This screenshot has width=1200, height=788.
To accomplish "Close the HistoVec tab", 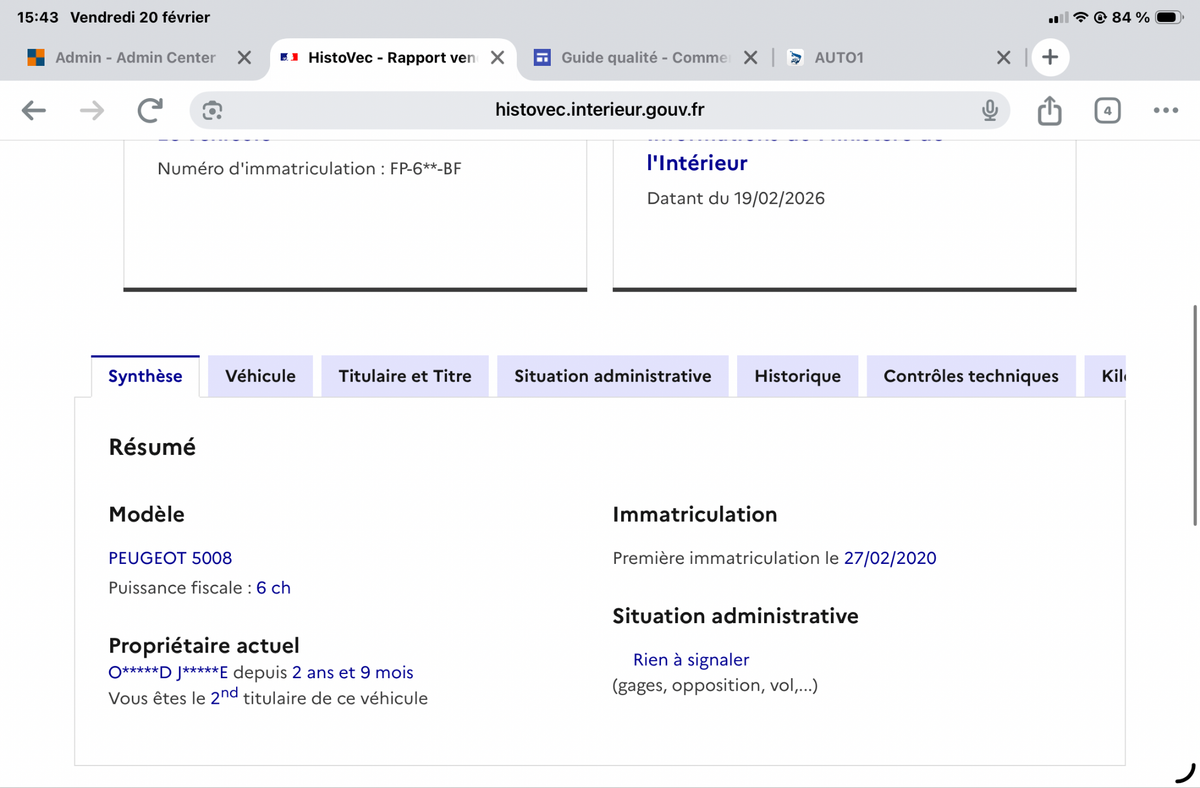I will pyautogui.click(x=497, y=58).
